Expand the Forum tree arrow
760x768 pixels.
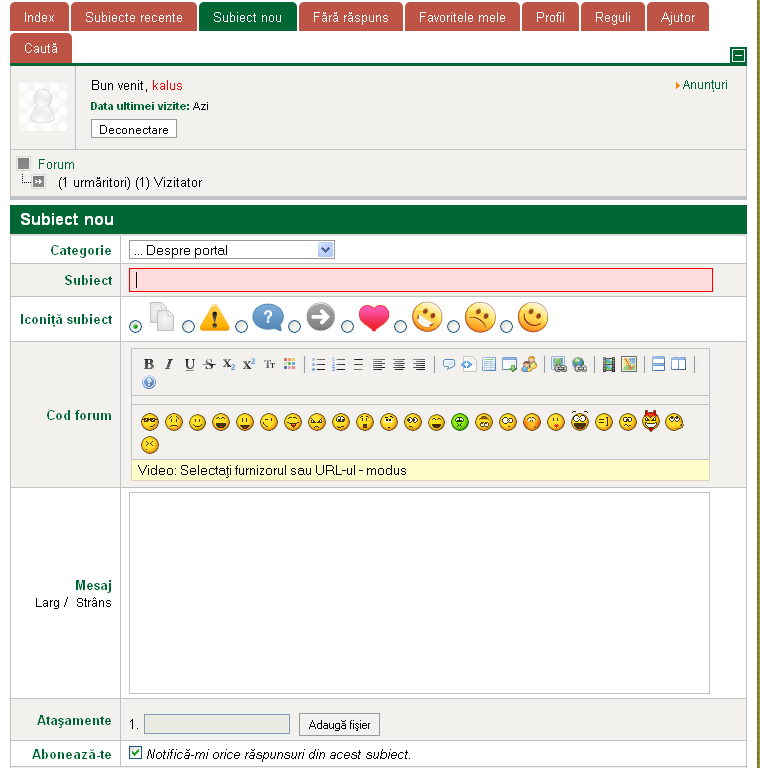click(38, 182)
